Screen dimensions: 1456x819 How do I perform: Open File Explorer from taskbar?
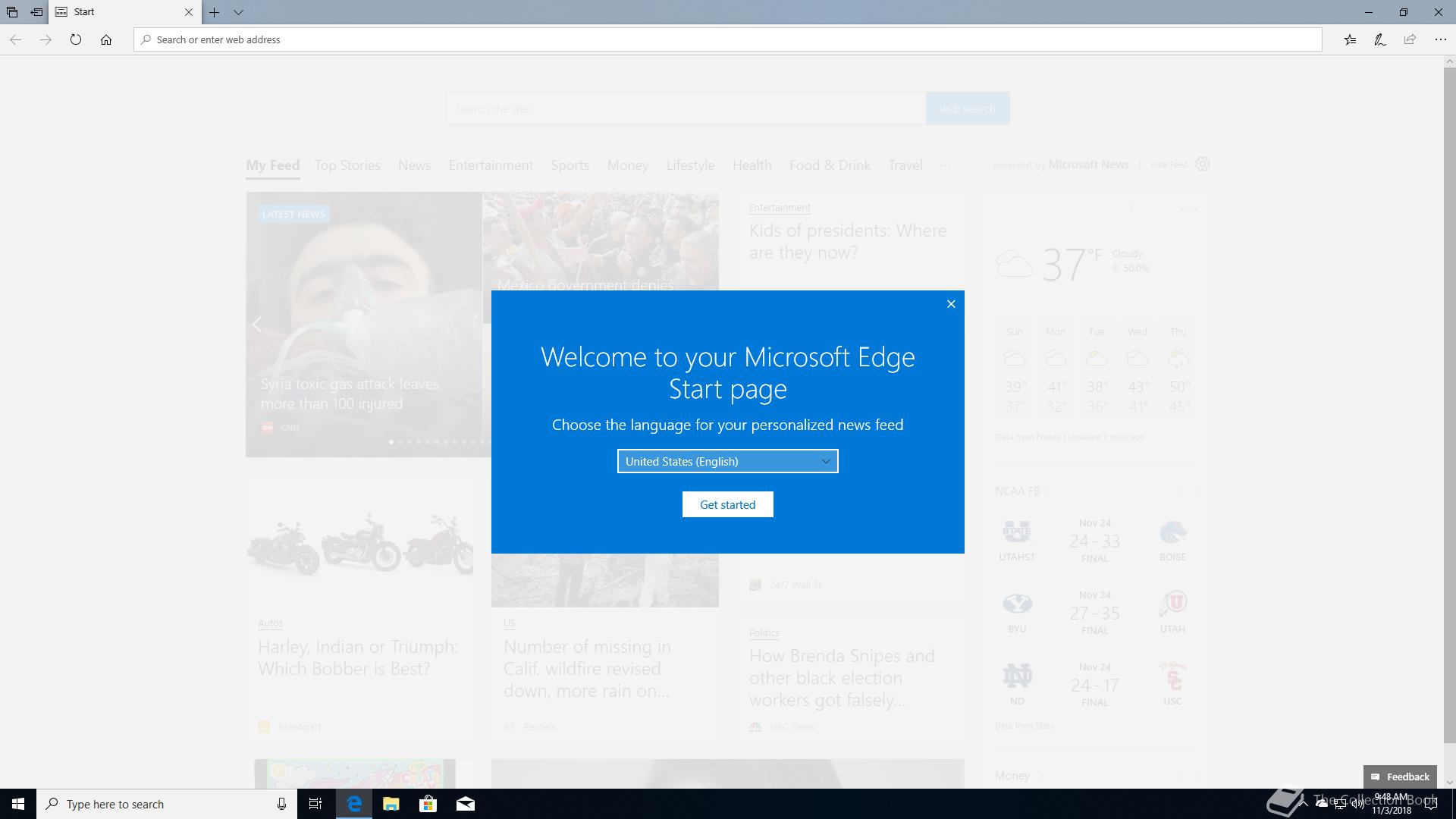pos(391,804)
